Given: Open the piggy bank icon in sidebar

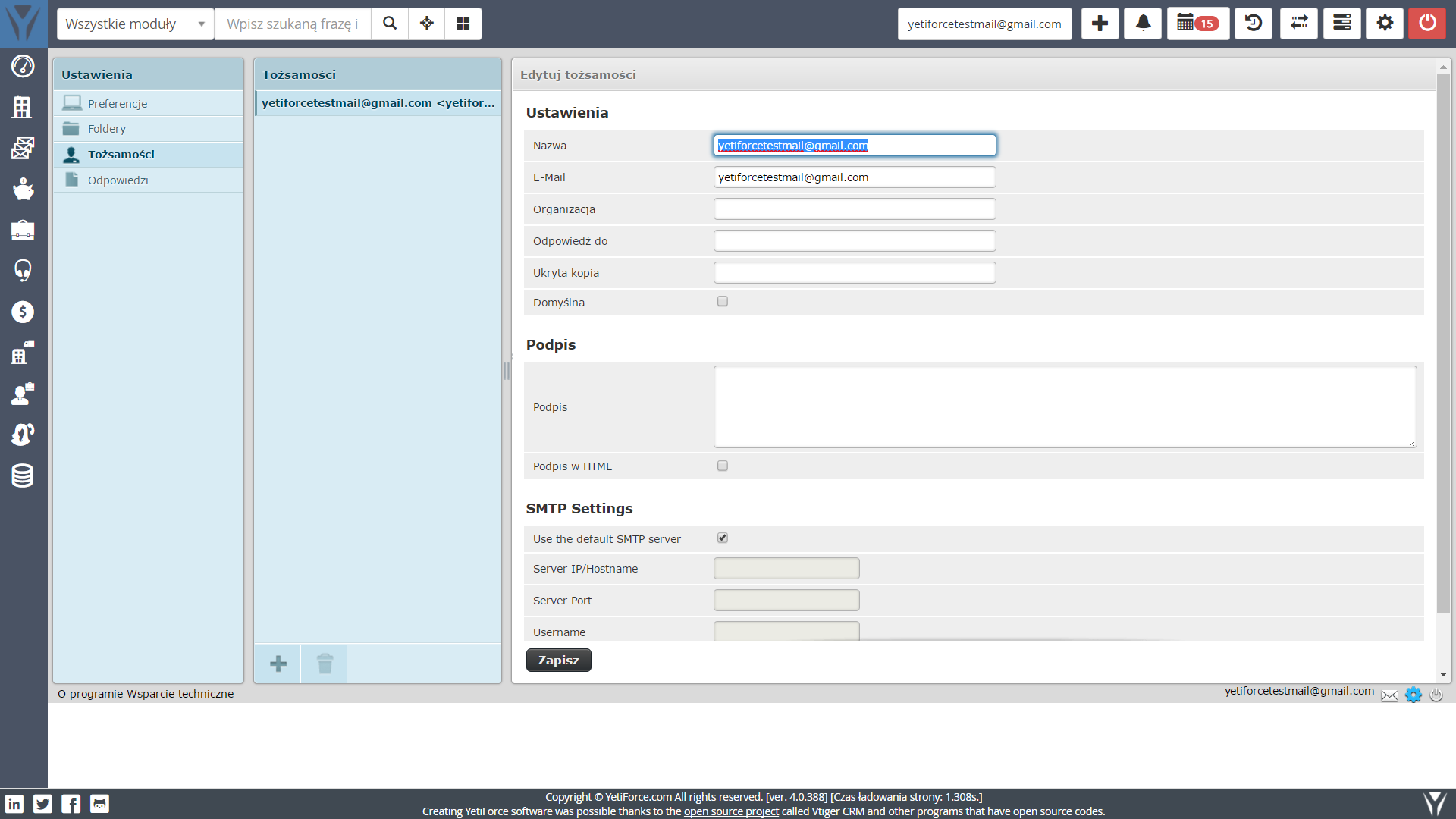Looking at the screenshot, I should pyautogui.click(x=23, y=189).
